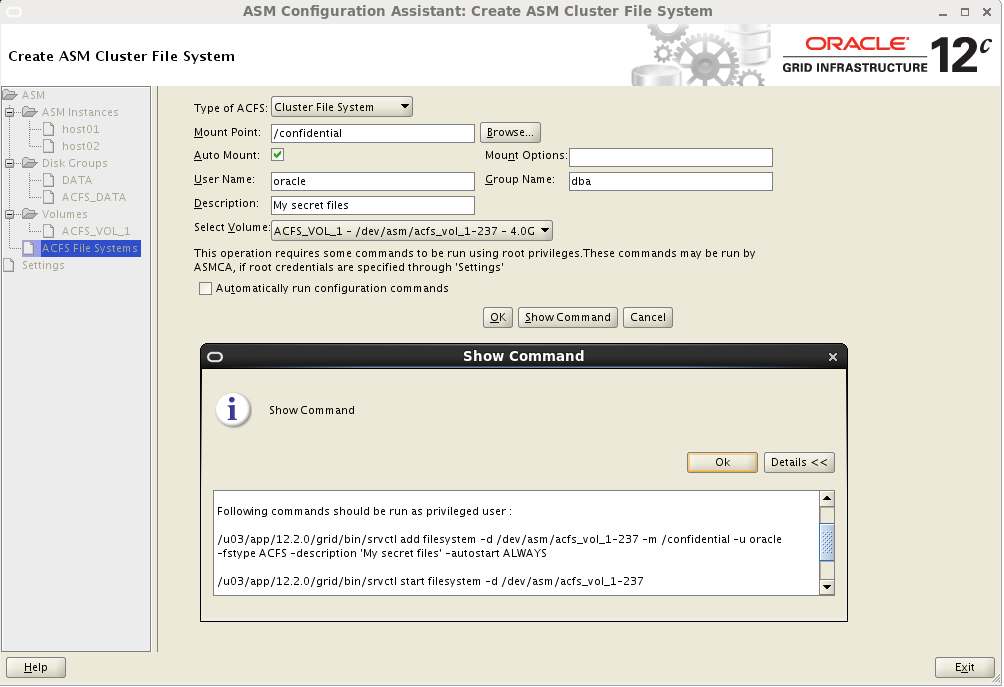
Task: Click the ACFS_DATA disk group icon
Action: click(48, 197)
